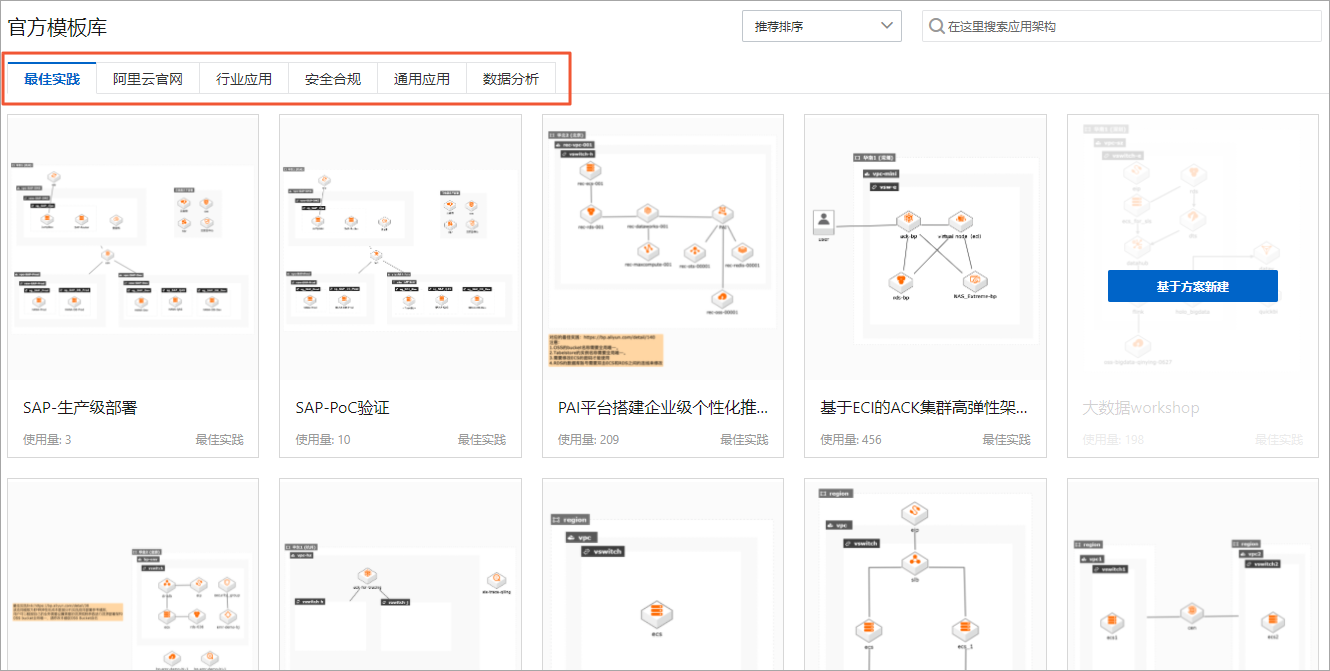Open the 推荐排序 sort dropdown
The height and width of the screenshot is (671, 1330).
click(x=821, y=26)
